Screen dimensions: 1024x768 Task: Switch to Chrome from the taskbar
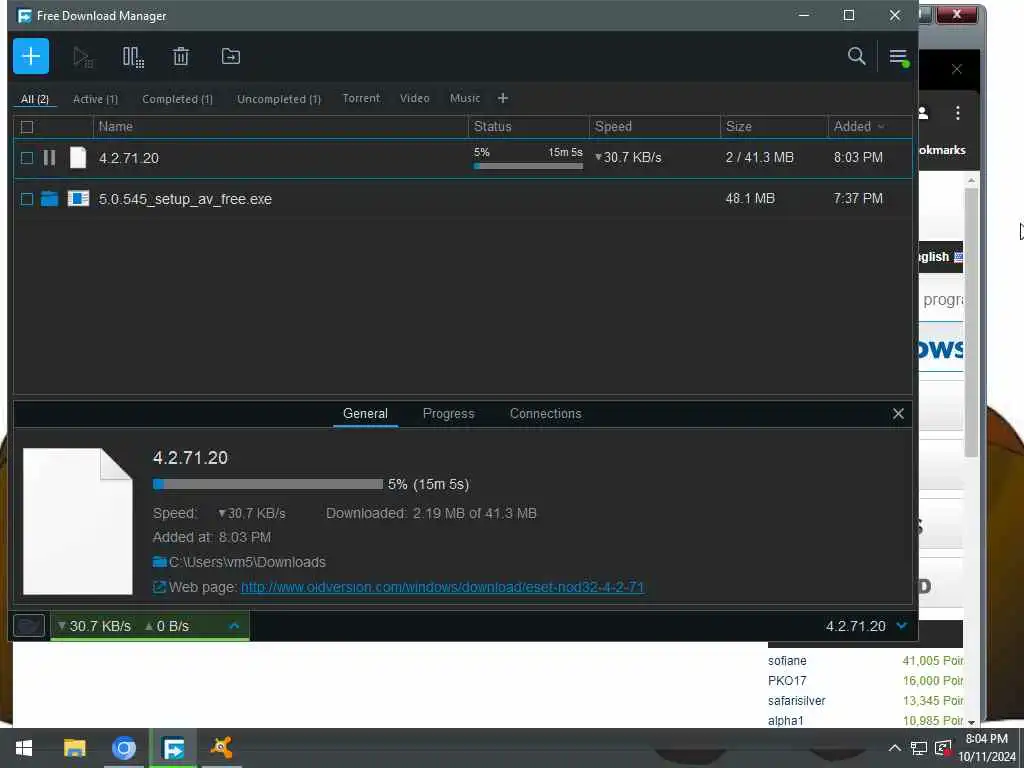coord(123,748)
